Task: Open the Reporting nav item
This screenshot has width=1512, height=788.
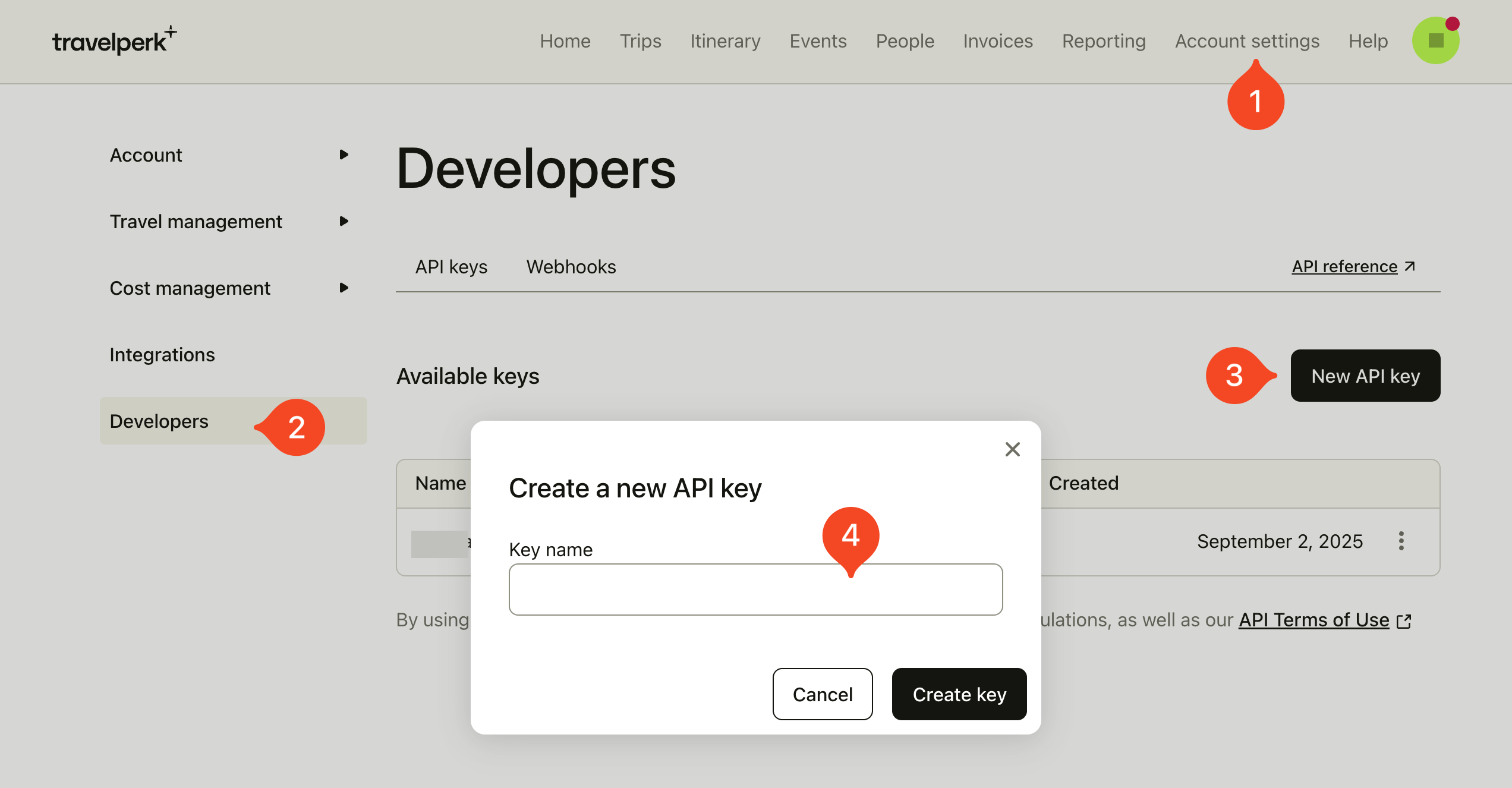Action: [x=1104, y=41]
